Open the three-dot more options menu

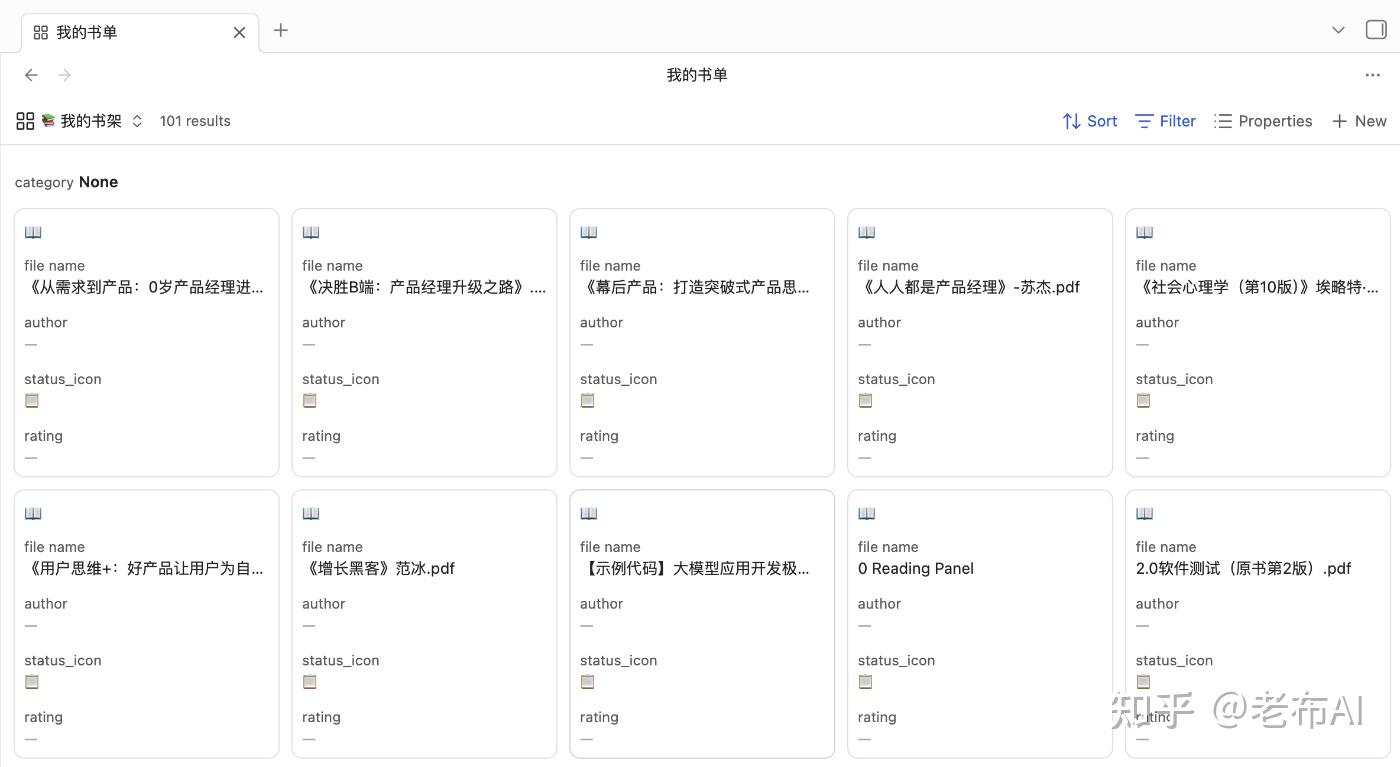coord(1372,75)
